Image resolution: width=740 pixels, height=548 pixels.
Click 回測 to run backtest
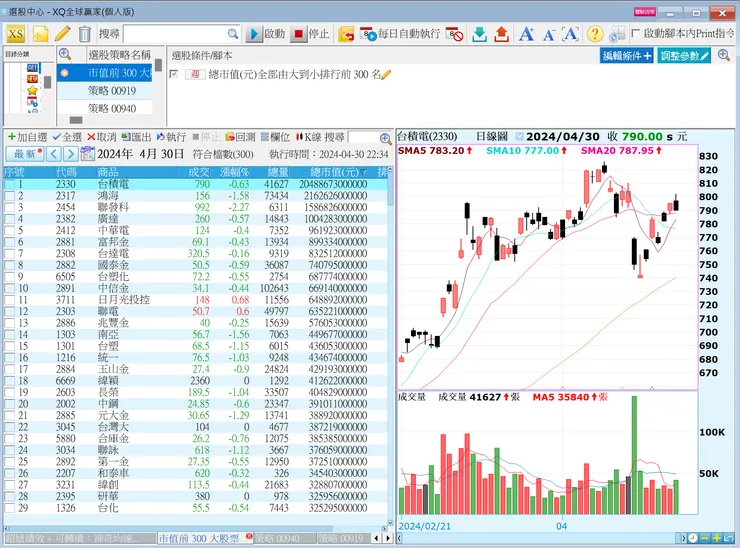point(241,137)
